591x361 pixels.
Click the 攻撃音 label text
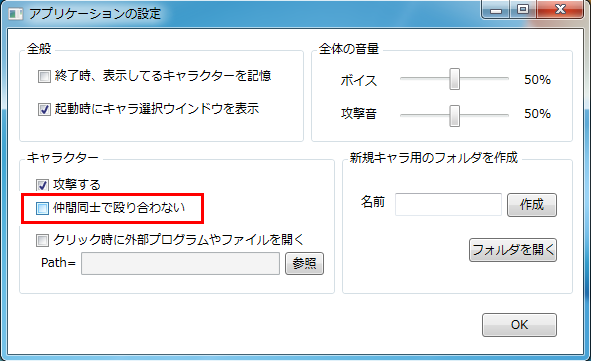(x=358, y=114)
